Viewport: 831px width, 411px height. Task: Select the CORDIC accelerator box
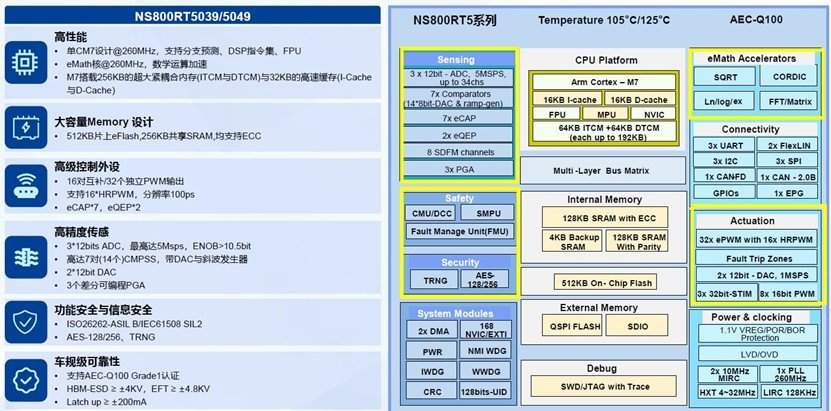787,77
